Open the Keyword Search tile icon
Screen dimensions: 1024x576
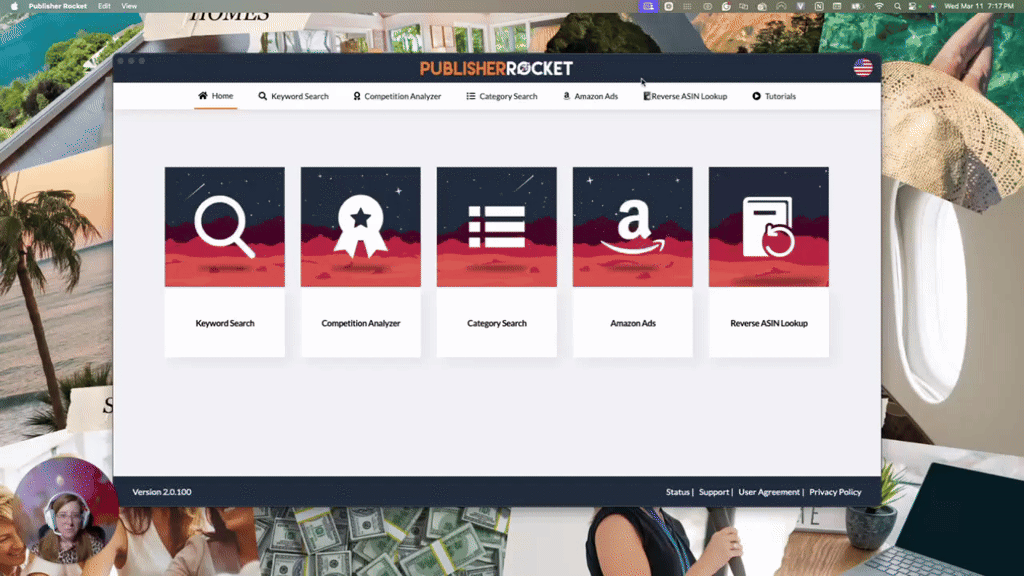(225, 227)
